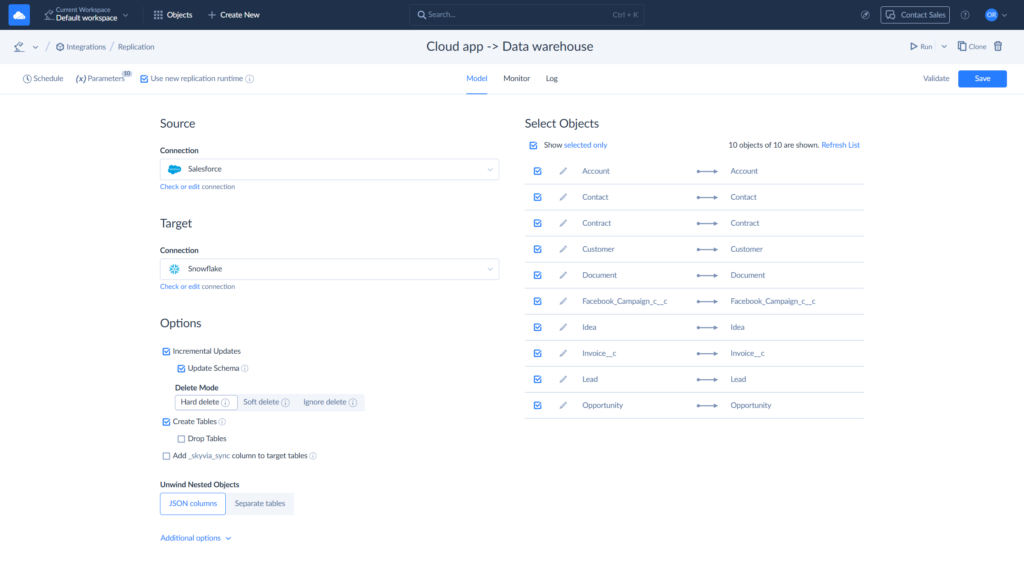Click the workspace icon in breadcrumb
1024x576 pixels.
[19, 46]
